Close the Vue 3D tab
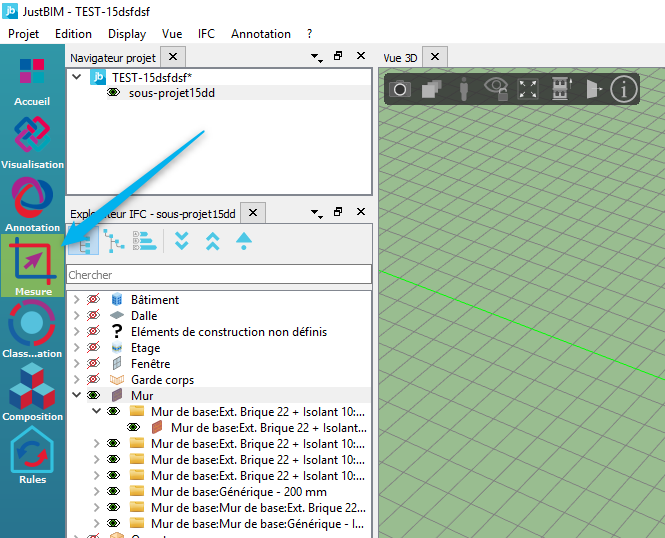Viewport: 665px width, 538px height. [x=435, y=57]
